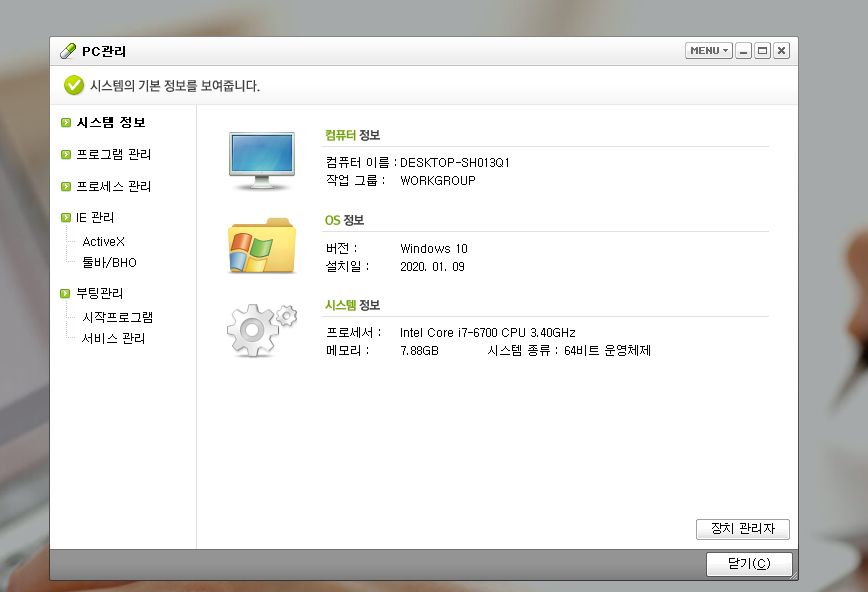This screenshot has width=868, height=592.
Task: Click the PC관리 window title text
Action: click(x=104, y=52)
